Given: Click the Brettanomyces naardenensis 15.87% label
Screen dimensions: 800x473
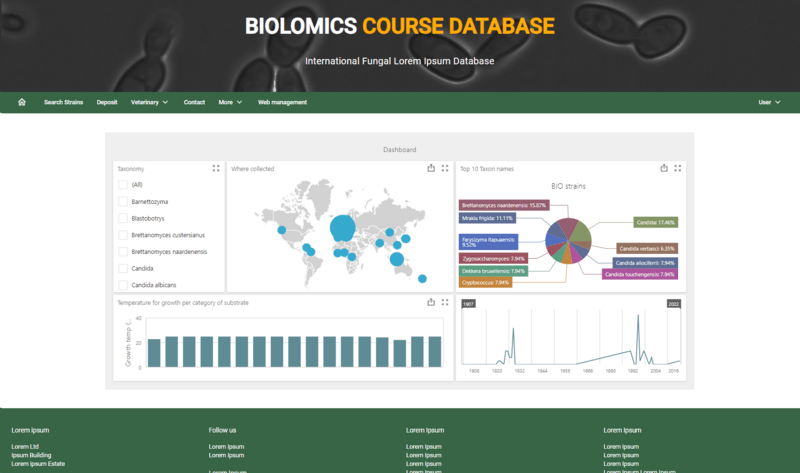Looking at the screenshot, I should 504,205.
